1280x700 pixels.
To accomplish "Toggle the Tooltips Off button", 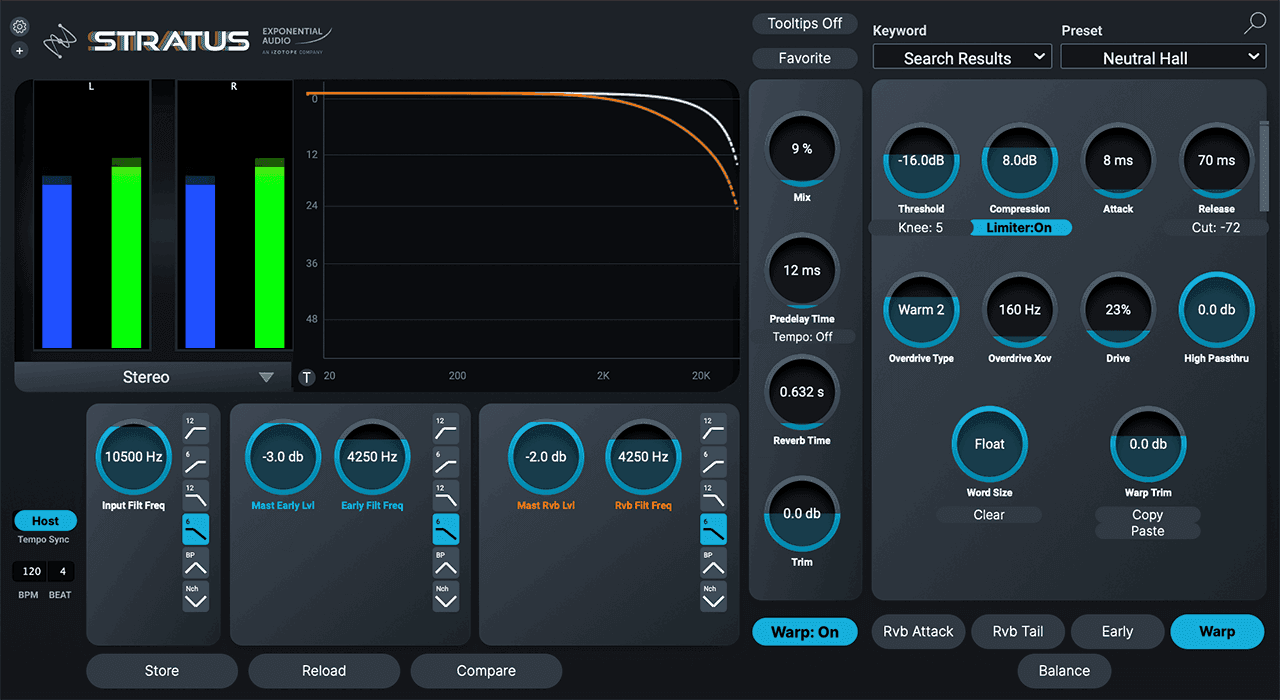I will (x=805, y=23).
